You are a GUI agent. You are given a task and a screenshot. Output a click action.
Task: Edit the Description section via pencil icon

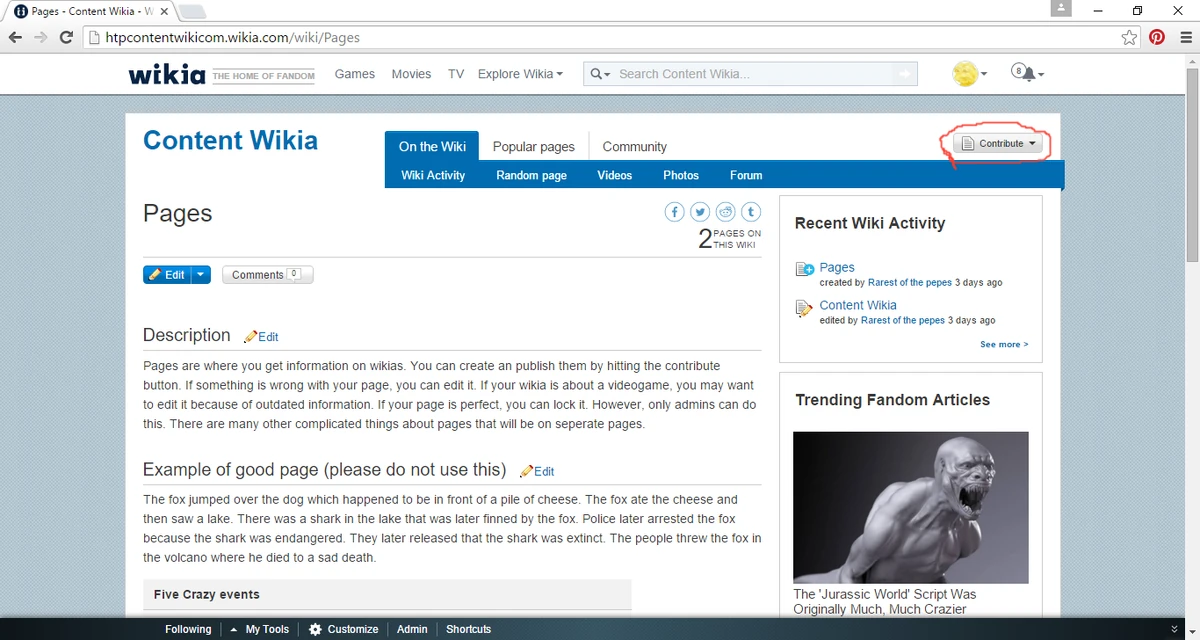[260, 336]
